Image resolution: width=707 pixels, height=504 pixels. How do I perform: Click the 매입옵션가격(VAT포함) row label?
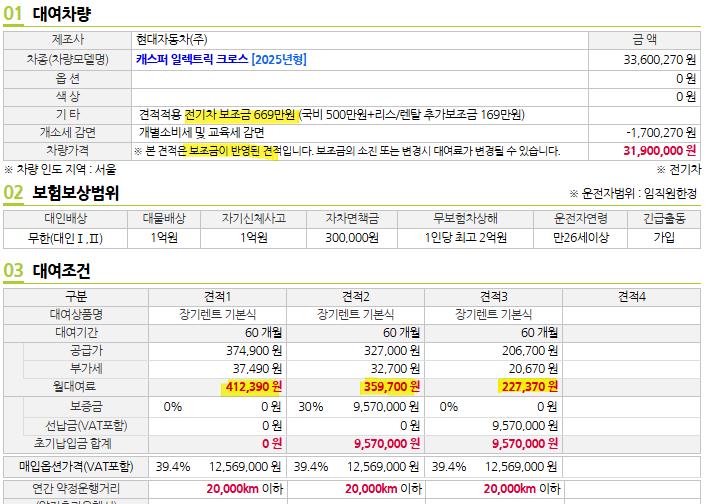pos(76,467)
